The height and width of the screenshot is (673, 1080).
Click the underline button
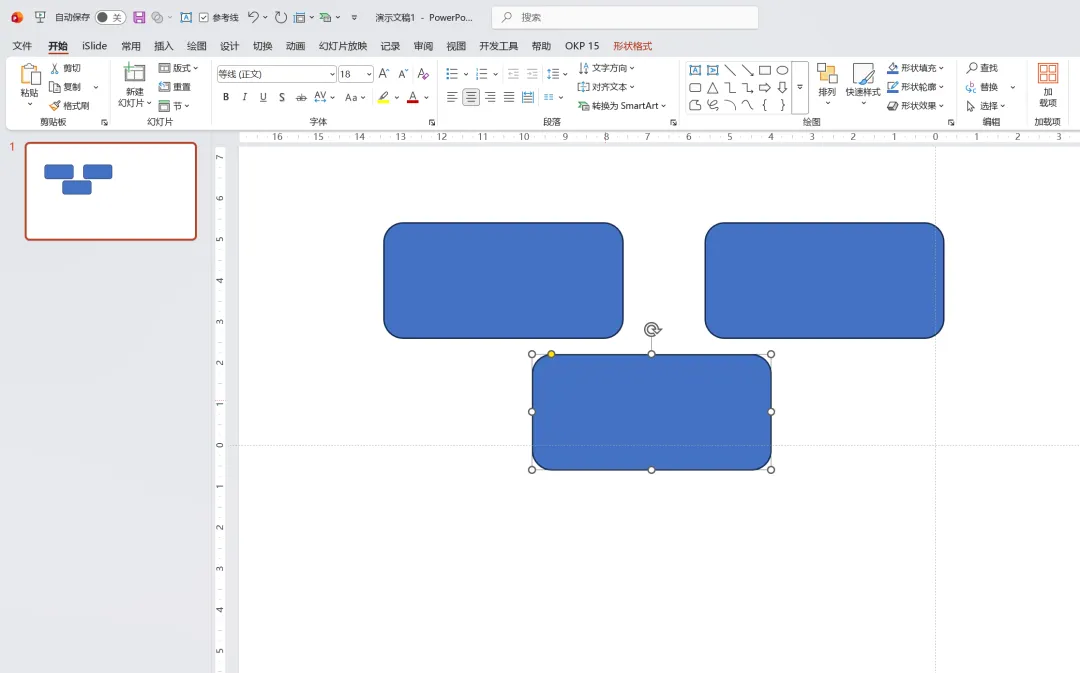pos(263,98)
